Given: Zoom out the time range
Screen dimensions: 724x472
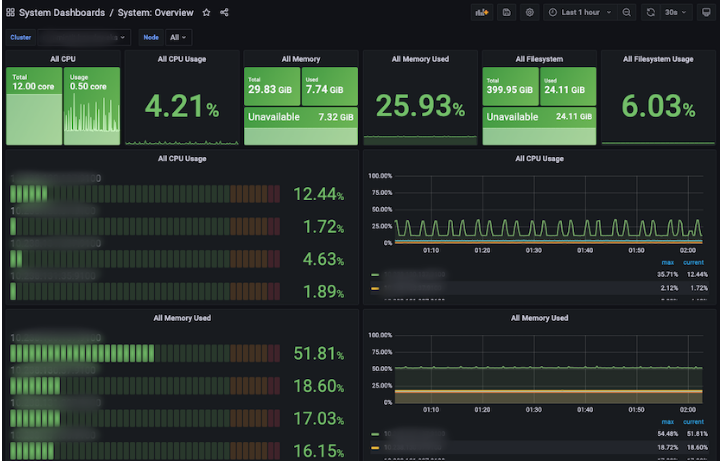Looking at the screenshot, I should tap(627, 12).
